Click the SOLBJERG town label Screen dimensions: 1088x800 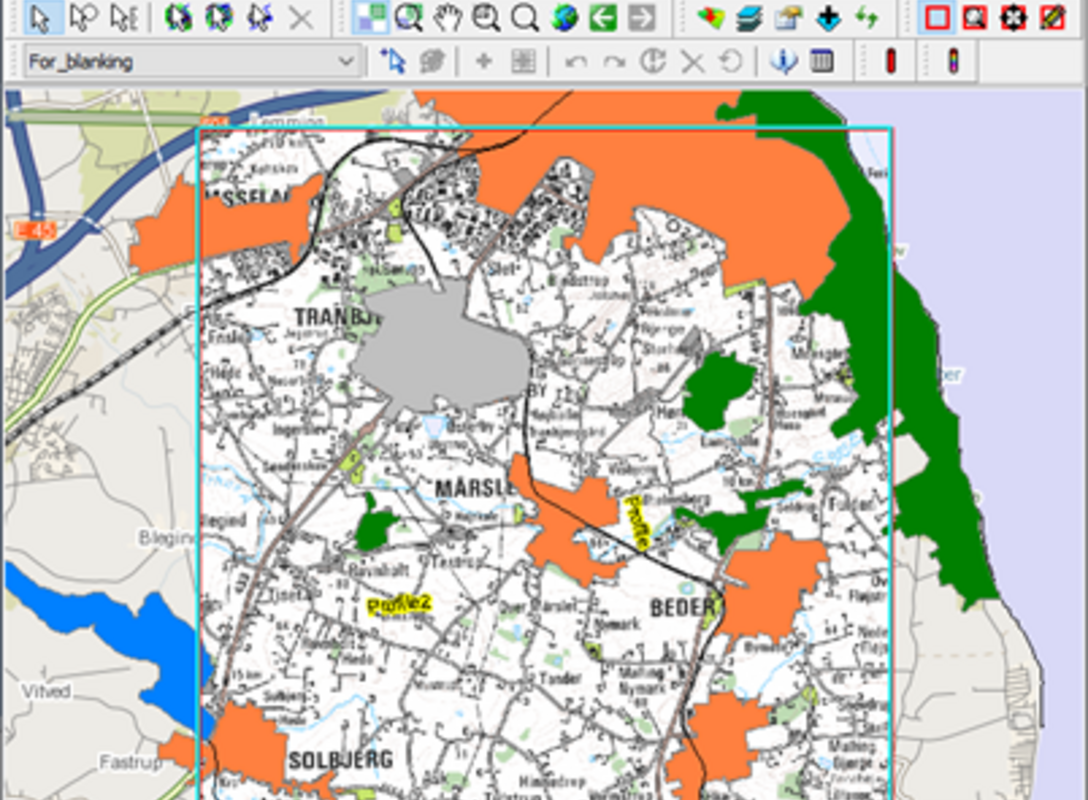tap(341, 760)
